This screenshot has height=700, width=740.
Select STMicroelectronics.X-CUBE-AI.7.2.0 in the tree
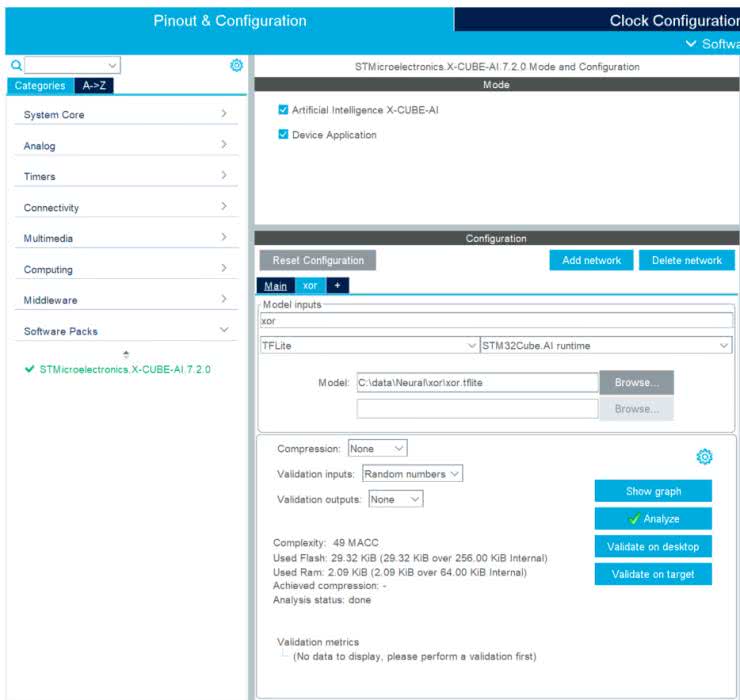(x=125, y=369)
